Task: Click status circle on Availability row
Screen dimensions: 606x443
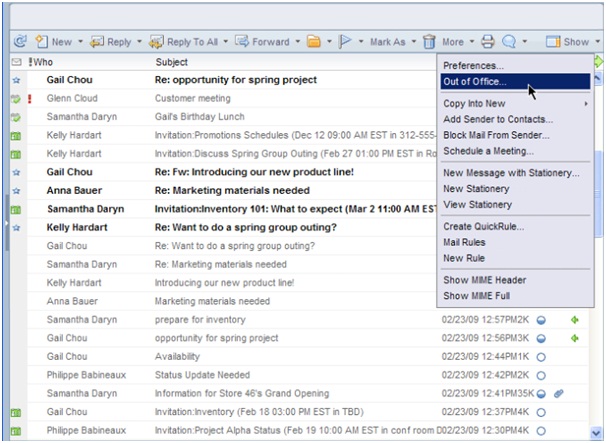Action: pyautogui.click(x=541, y=357)
